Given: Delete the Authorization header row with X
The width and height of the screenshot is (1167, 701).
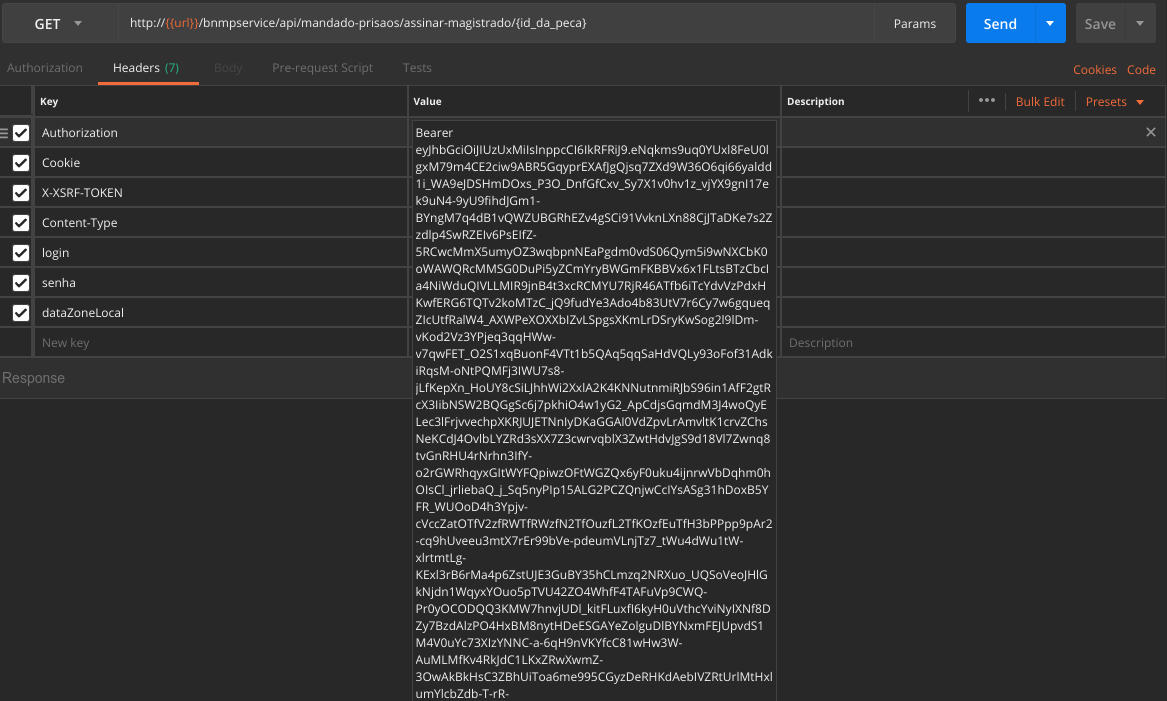Looking at the screenshot, I should coord(1151,132).
